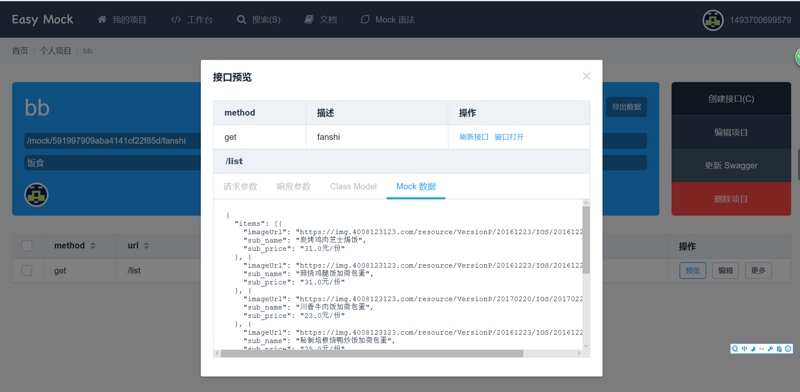Select the Mock 数据 tab
This screenshot has height=392, width=800.
pos(416,186)
